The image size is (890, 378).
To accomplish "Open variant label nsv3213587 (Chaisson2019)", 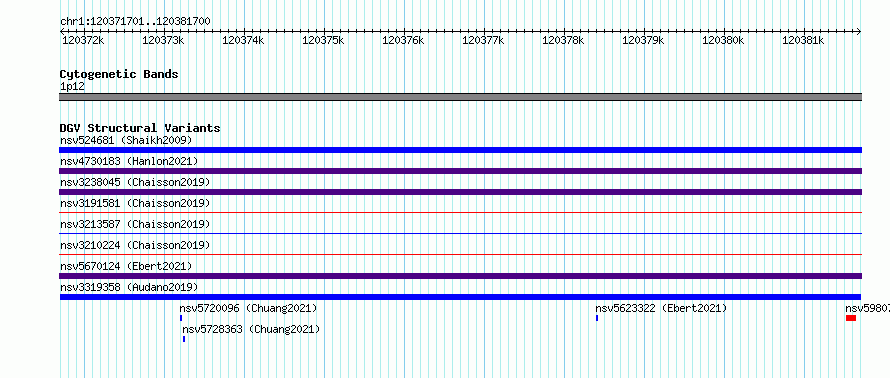I will click(135, 224).
